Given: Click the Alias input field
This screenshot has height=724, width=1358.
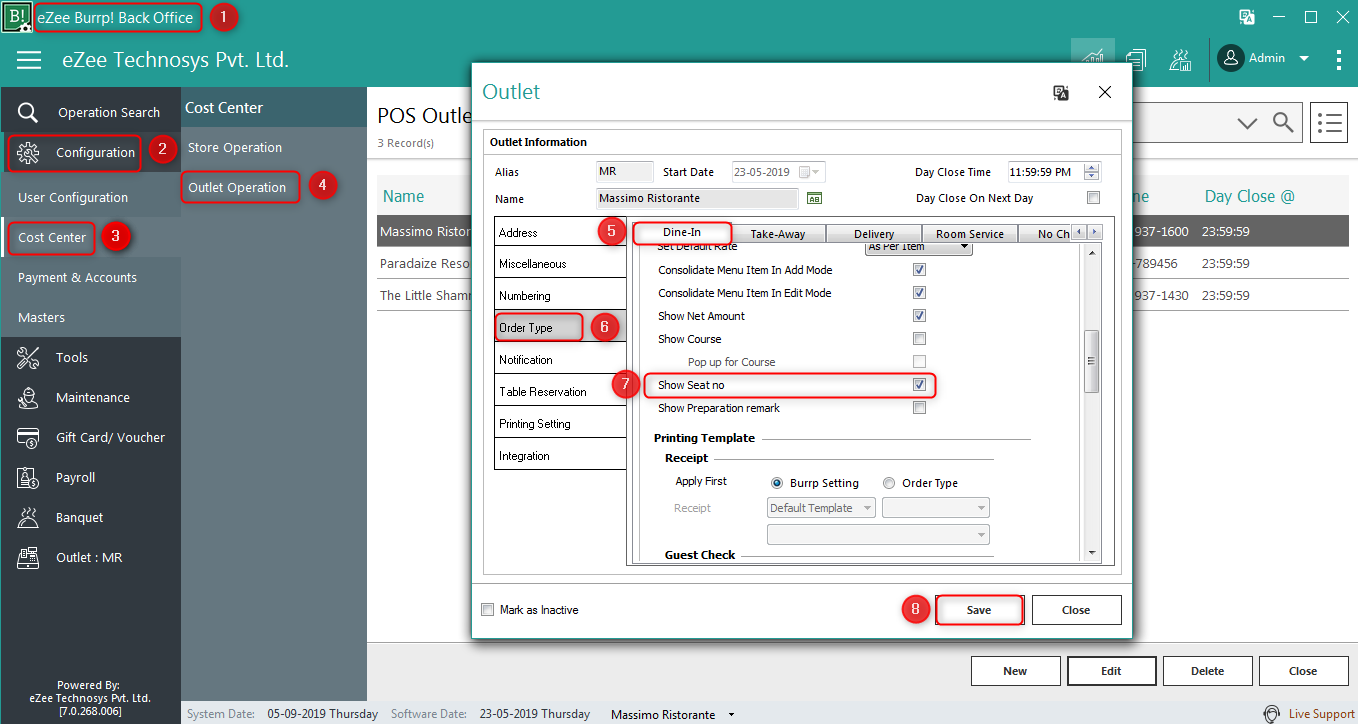Looking at the screenshot, I should pyautogui.click(x=625, y=172).
